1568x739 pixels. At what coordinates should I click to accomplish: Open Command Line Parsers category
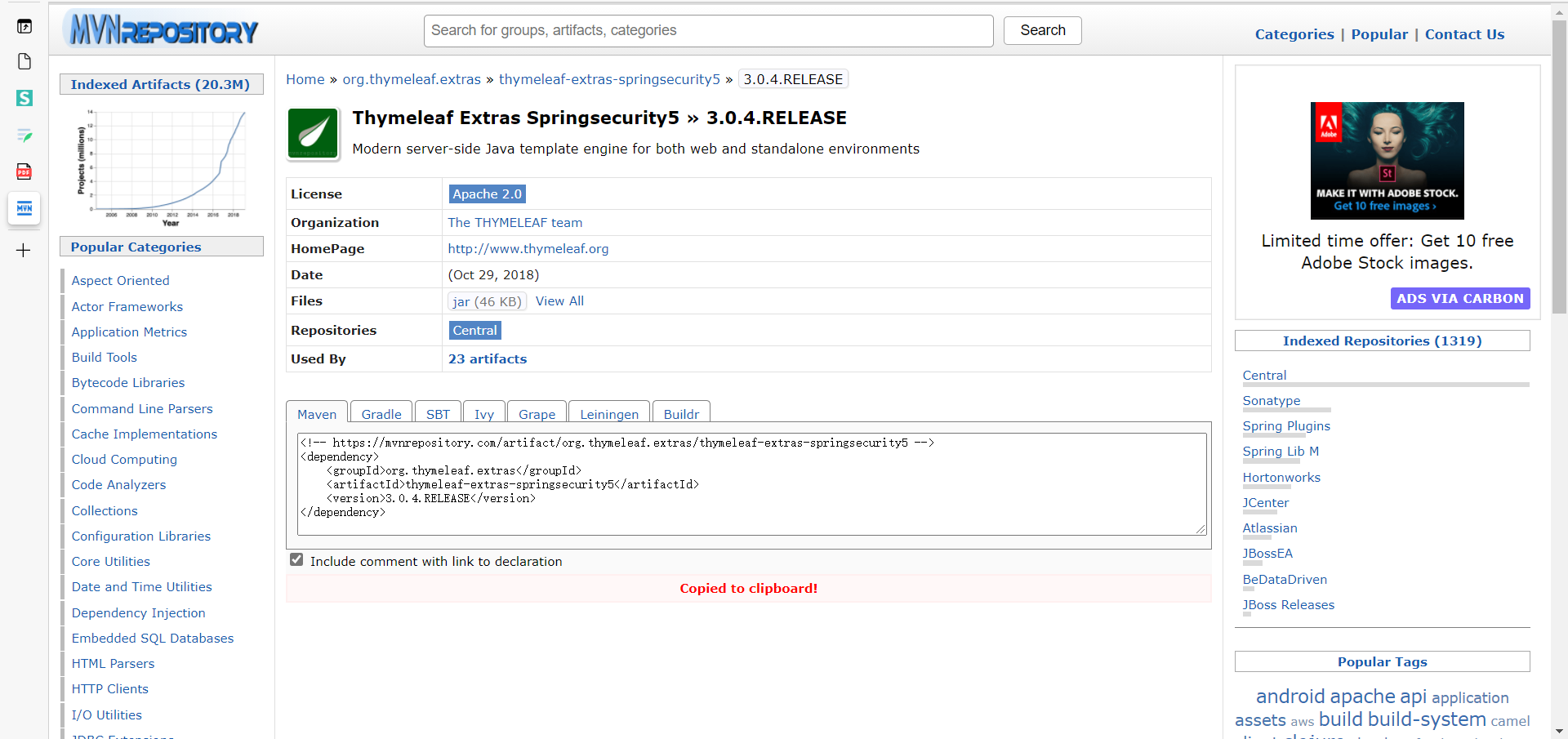(x=142, y=409)
